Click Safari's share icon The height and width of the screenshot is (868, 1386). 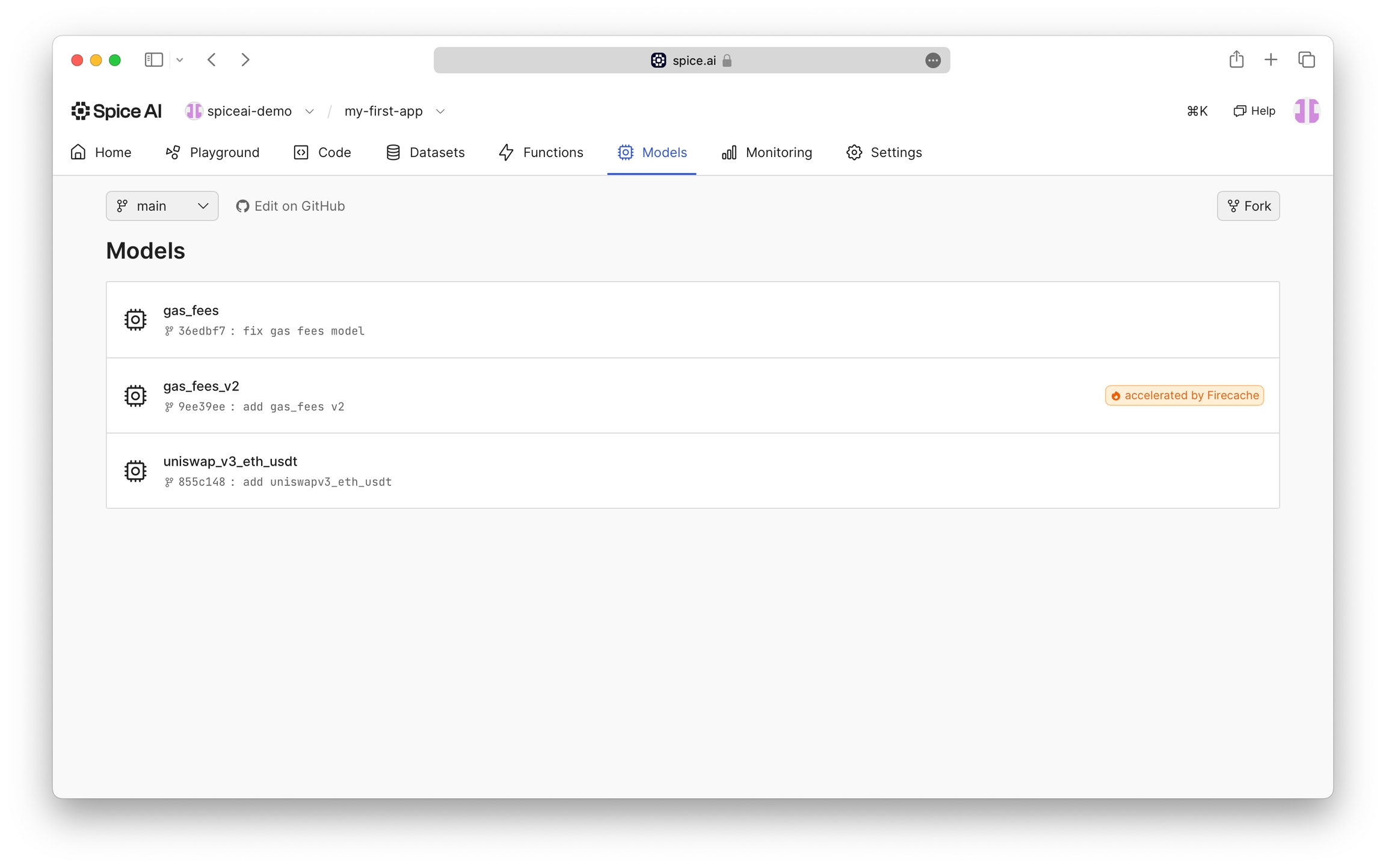click(1236, 60)
